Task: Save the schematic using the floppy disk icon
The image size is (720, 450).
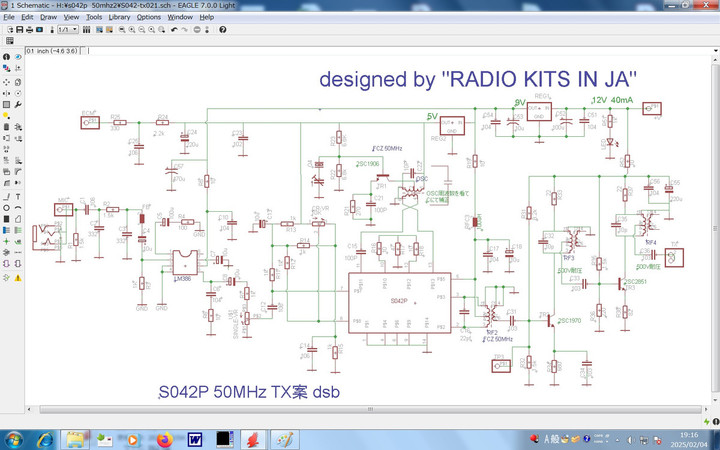Action: (x=19, y=30)
